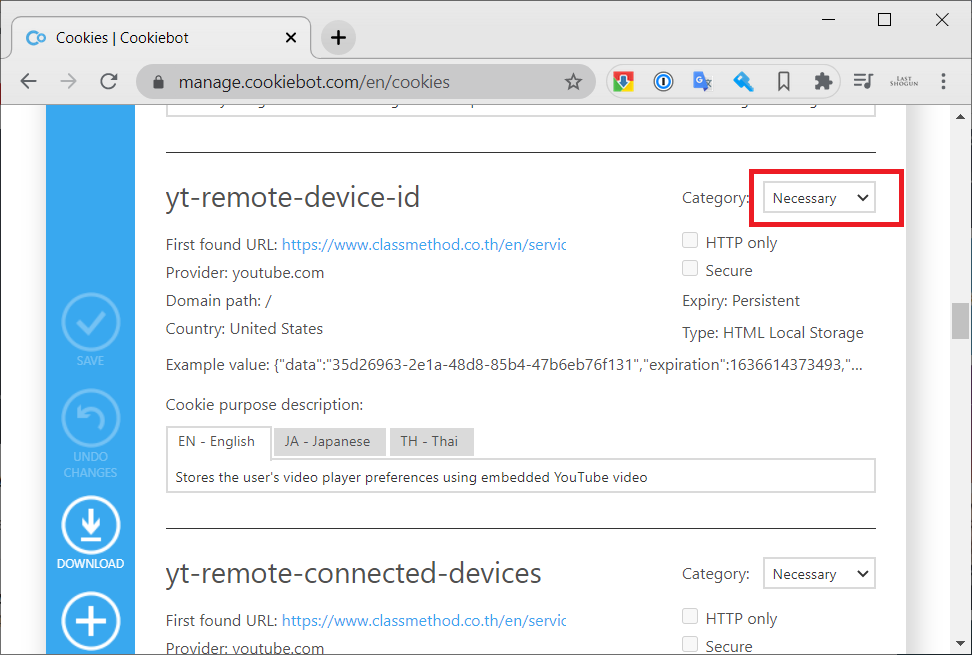
Task: Open the bookmarks flag icon in toolbar
Action: 783,81
